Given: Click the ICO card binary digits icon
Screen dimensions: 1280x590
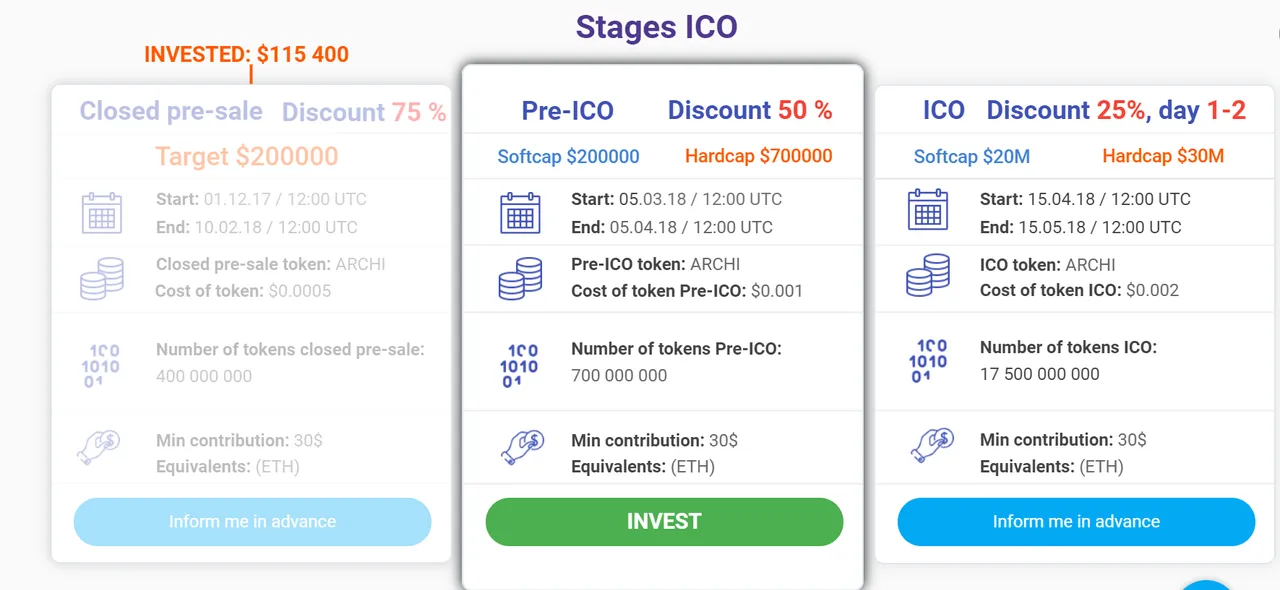Looking at the screenshot, I should [x=928, y=361].
